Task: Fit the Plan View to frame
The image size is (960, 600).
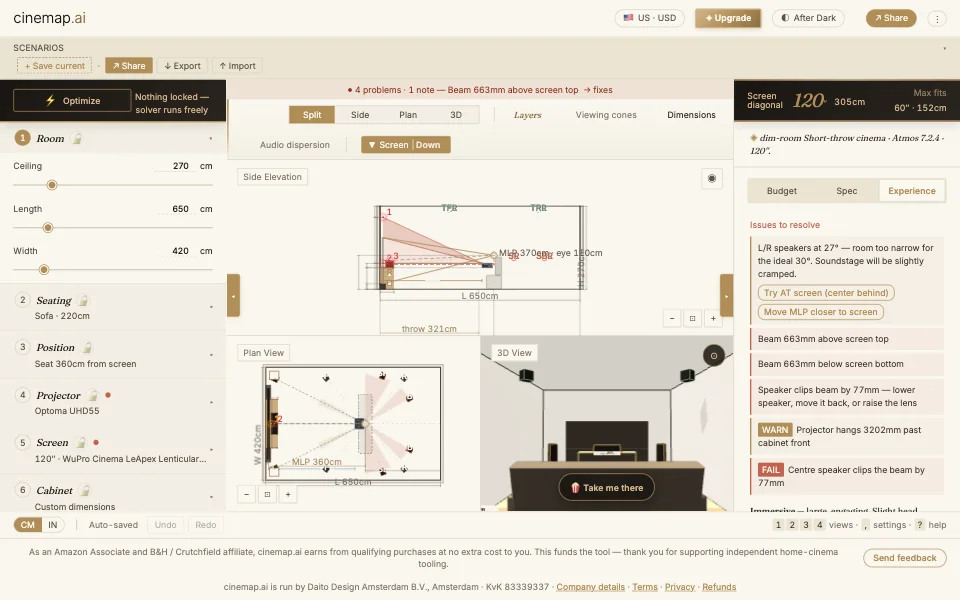Action: click(x=268, y=494)
